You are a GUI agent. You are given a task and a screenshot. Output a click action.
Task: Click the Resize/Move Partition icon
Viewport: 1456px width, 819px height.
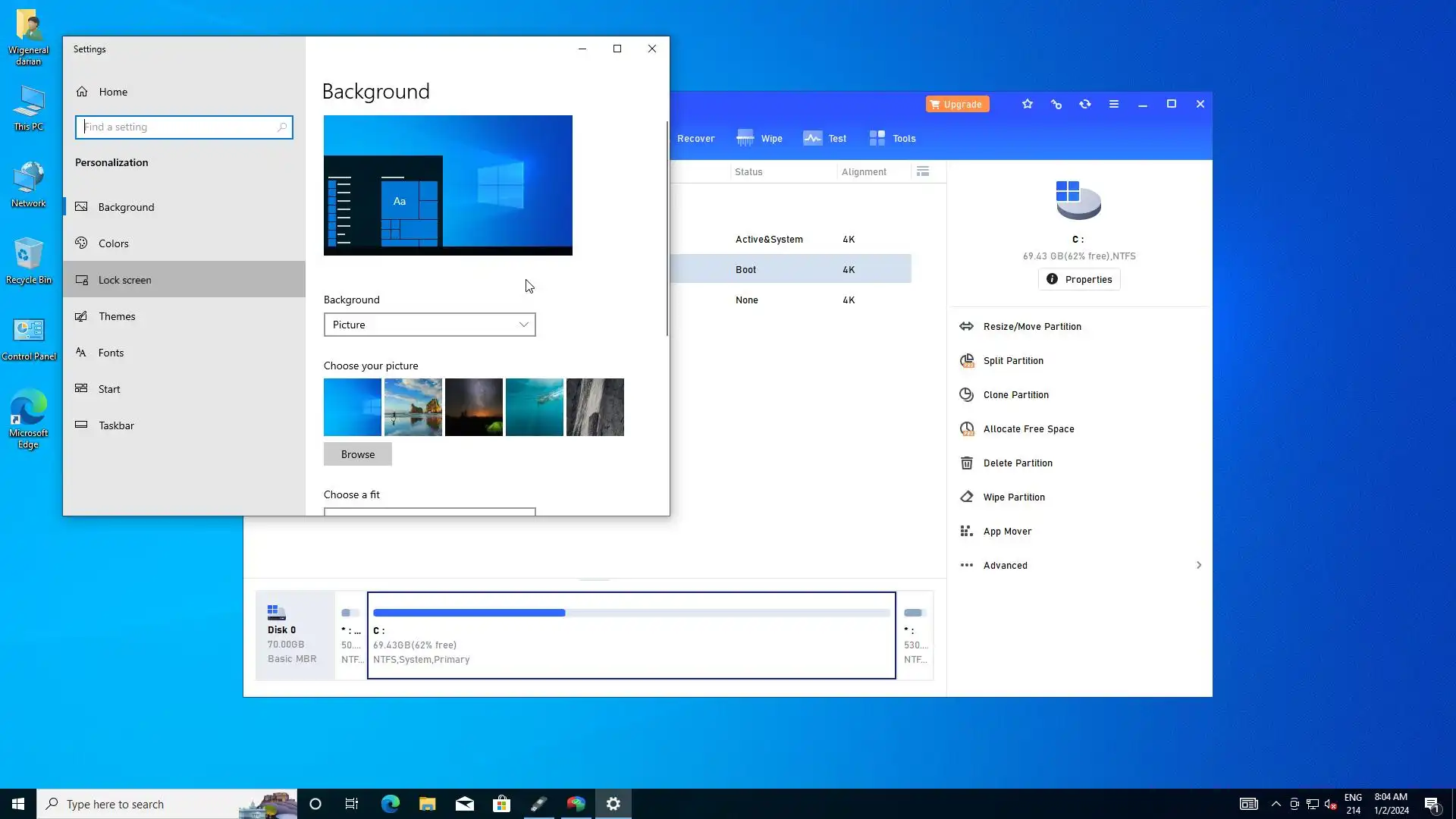(x=966, y=327)
